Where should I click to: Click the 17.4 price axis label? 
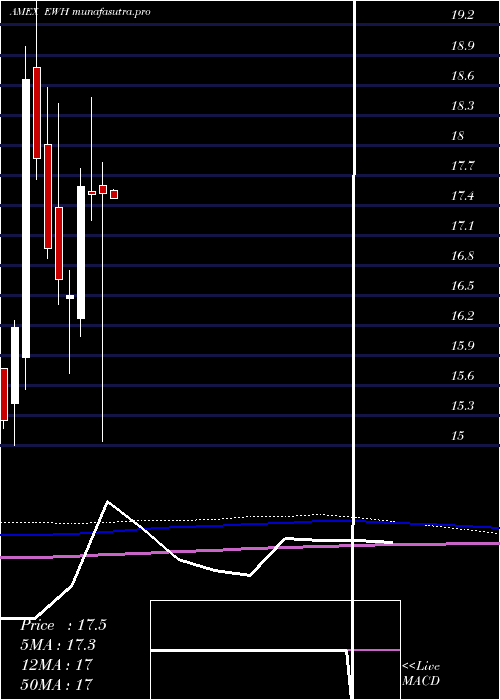[462, 196]
